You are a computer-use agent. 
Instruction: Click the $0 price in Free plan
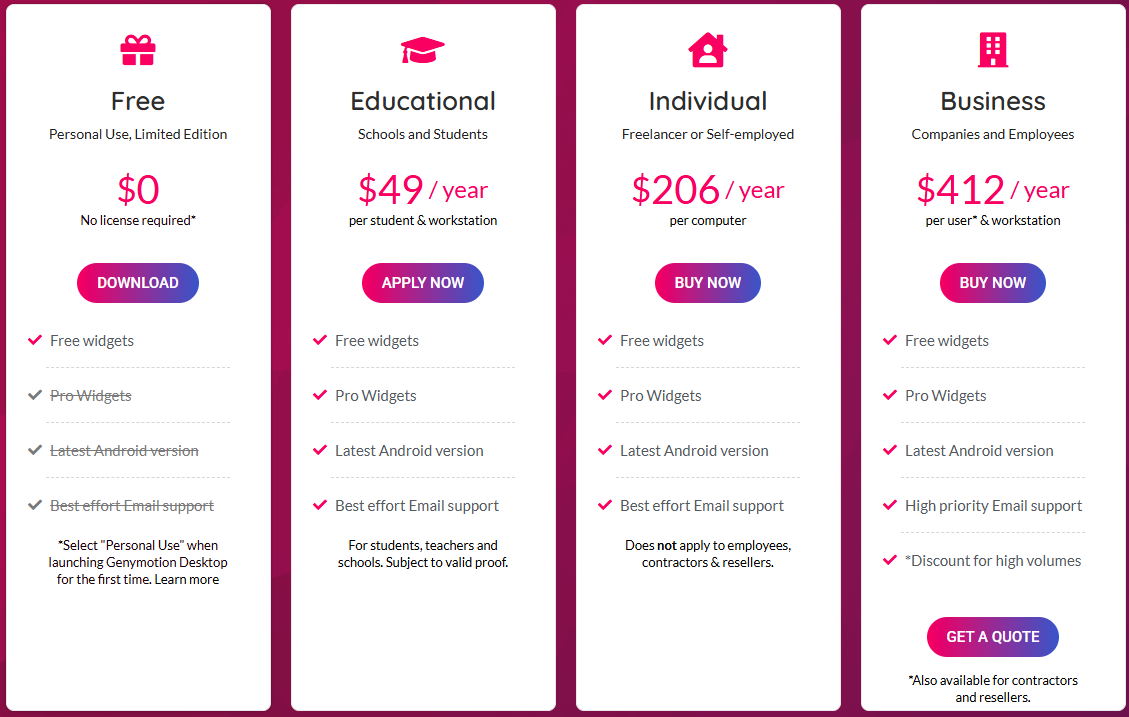[x=138, y=190]
